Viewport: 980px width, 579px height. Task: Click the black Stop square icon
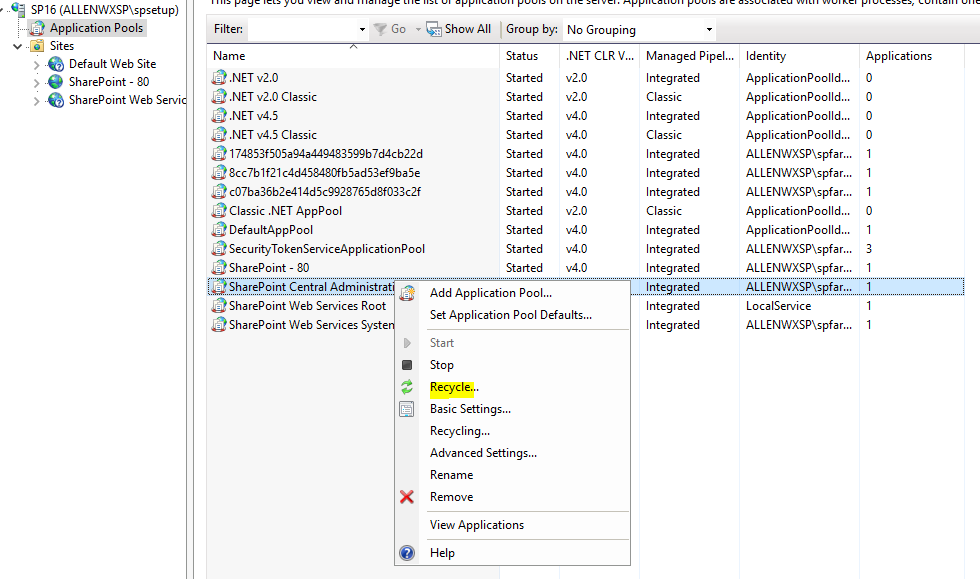407,365
